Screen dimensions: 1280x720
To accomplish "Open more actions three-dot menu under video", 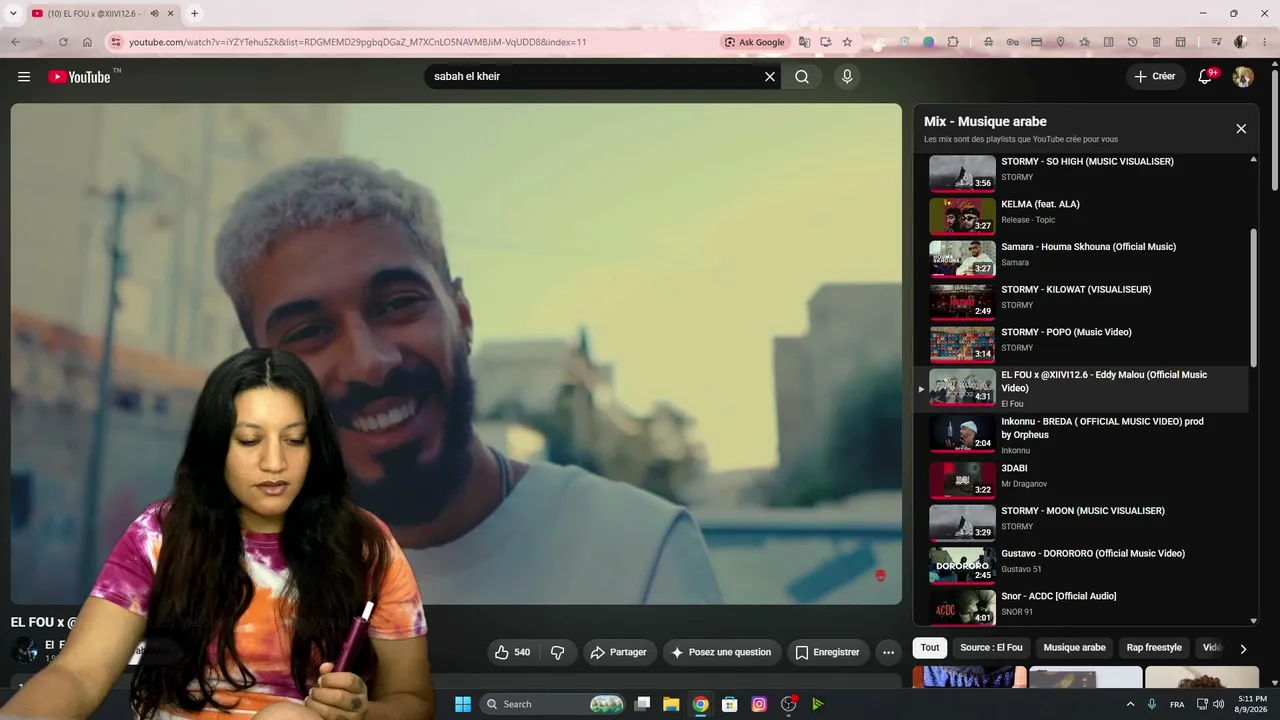I will (888, 652).
